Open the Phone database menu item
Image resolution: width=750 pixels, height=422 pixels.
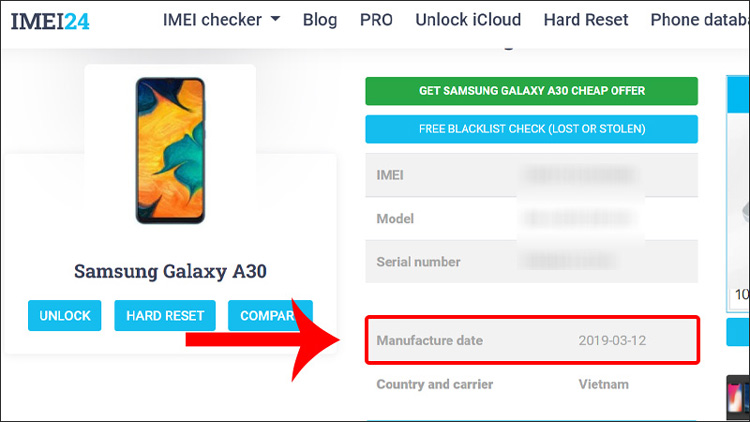click(x=700, y=20)
